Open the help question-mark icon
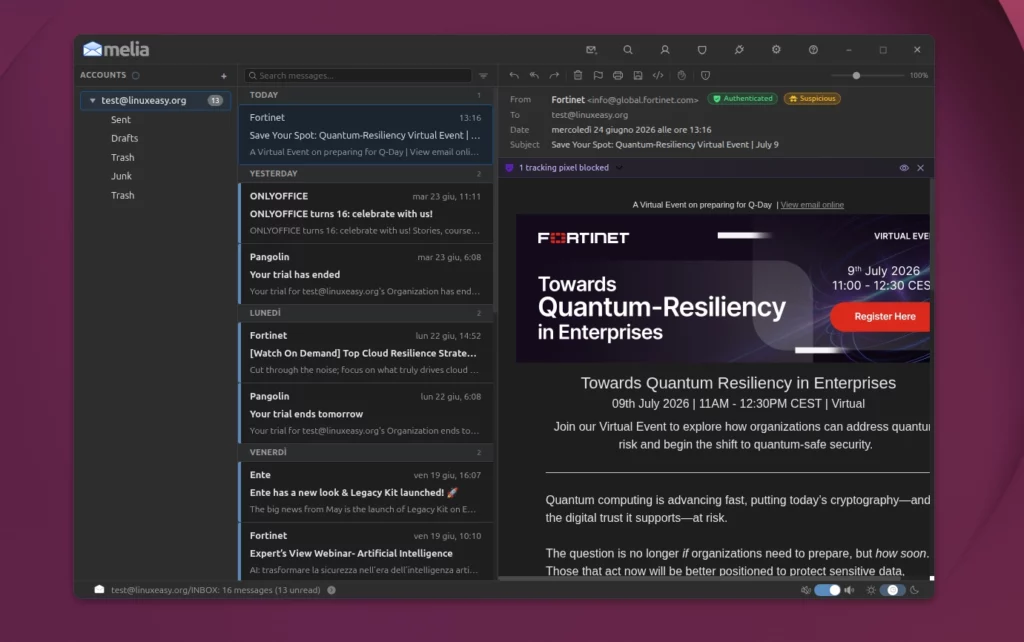Screen dimensions: 1024x642 [x=813, y=50]
